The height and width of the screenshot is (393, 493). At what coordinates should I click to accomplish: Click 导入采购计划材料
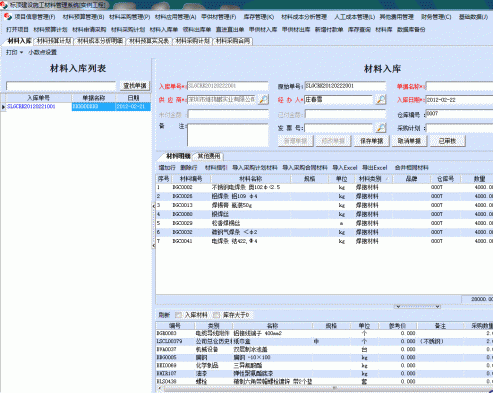[255, 168]
